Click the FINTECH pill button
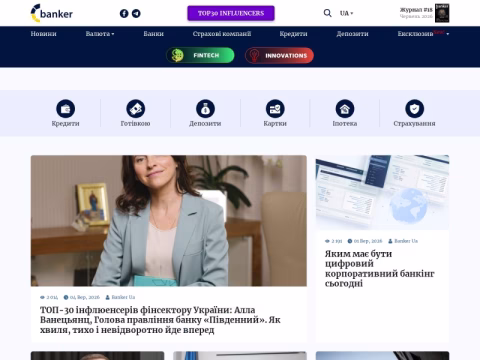The image size is (480, 360). [200, 55]
